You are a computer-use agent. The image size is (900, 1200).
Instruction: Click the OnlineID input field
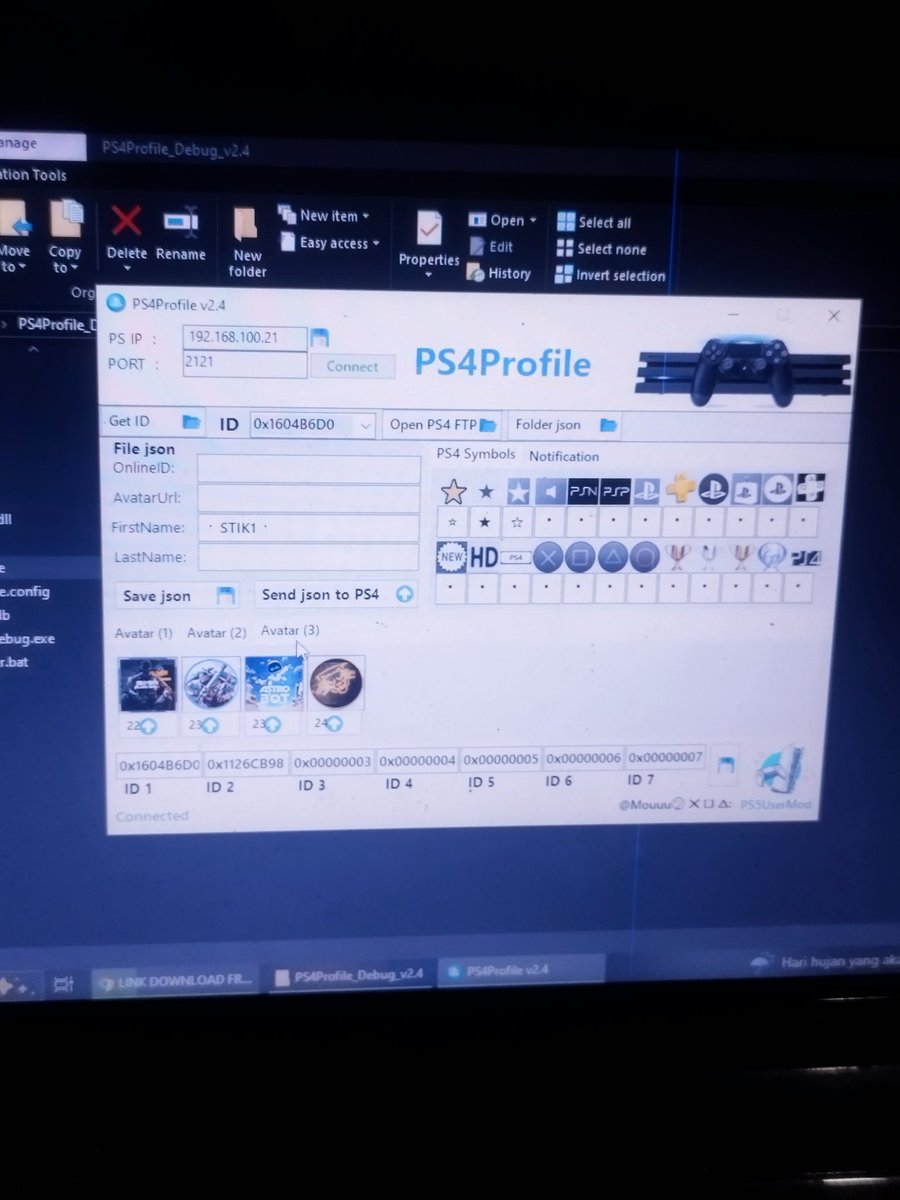tap(308, 469)
